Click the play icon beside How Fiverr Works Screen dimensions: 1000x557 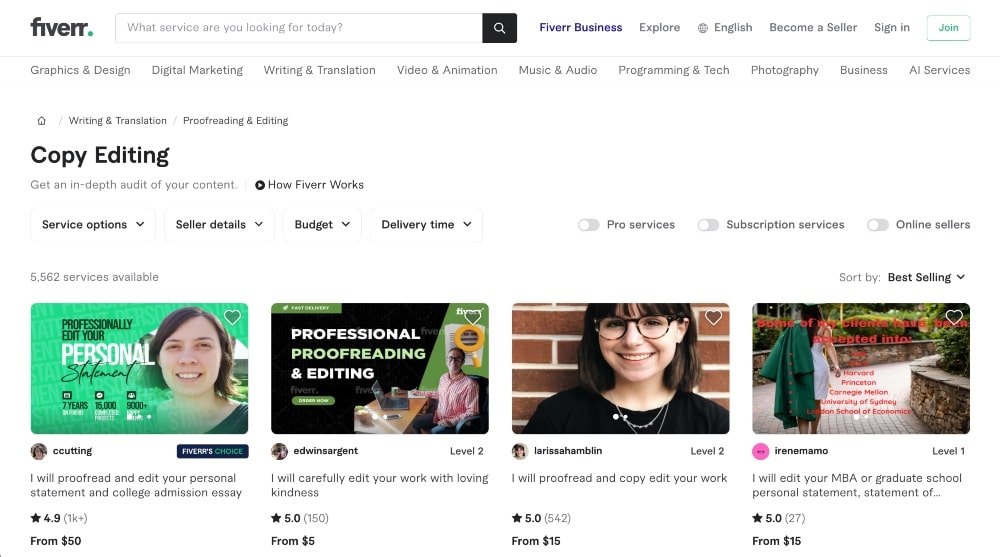260,185
